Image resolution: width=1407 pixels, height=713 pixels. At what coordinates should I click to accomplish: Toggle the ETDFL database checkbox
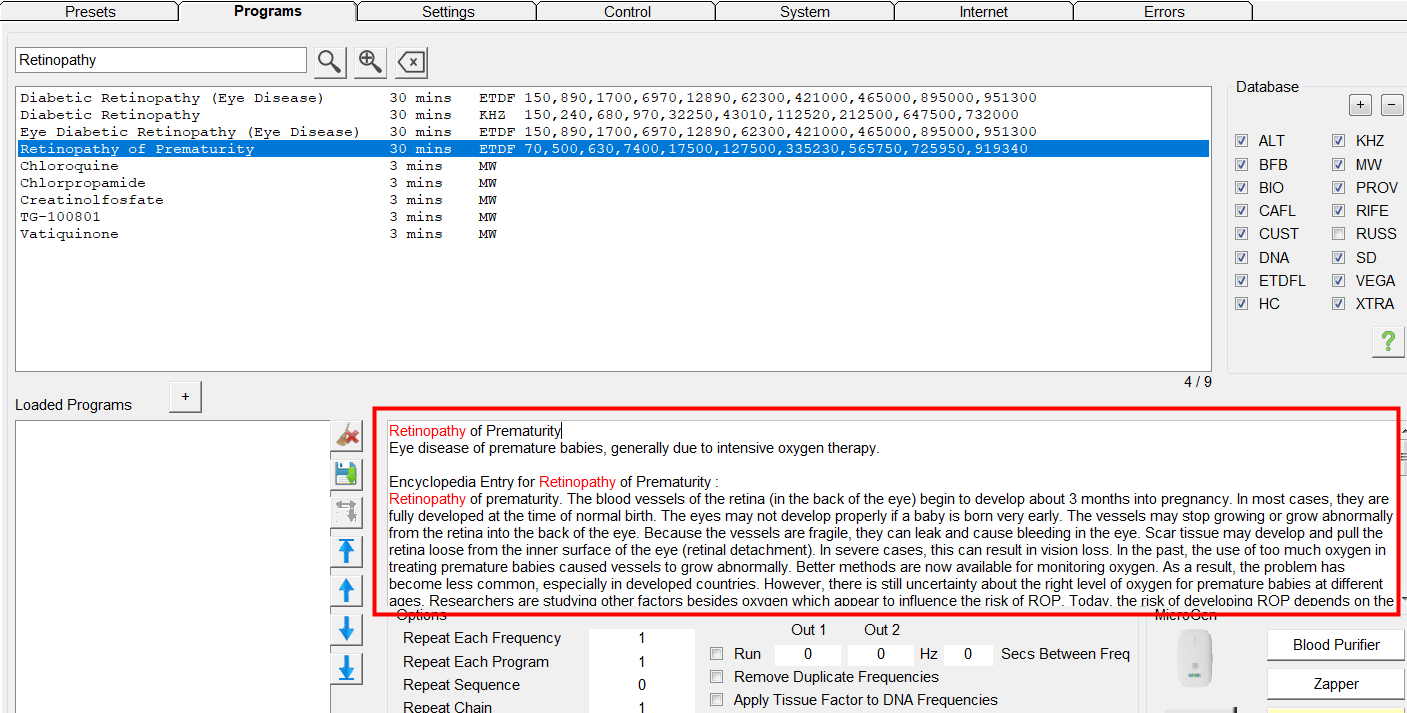(x=1242, y=280)
